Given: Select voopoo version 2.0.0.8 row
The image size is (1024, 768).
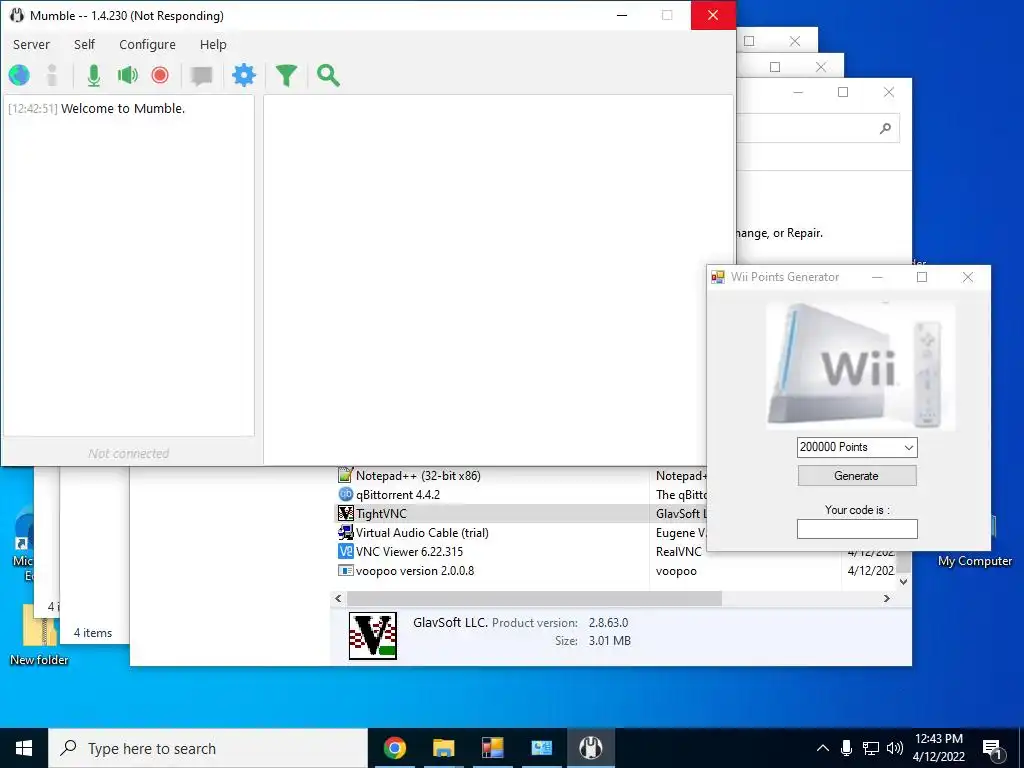Looking at the screenshot, I should tap(614, 570).
